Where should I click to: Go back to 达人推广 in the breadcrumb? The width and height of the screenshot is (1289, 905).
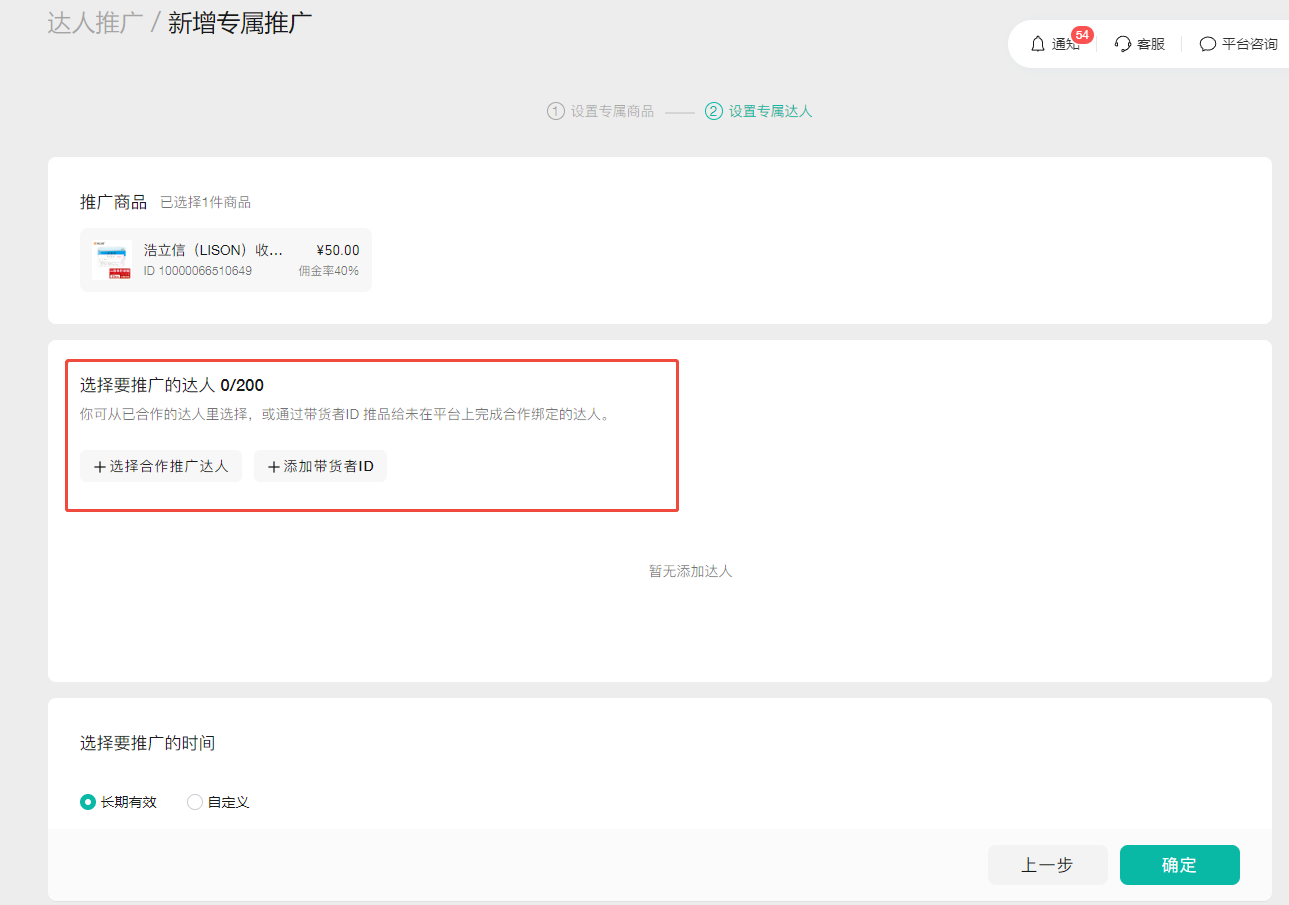(x=95, y=23)
